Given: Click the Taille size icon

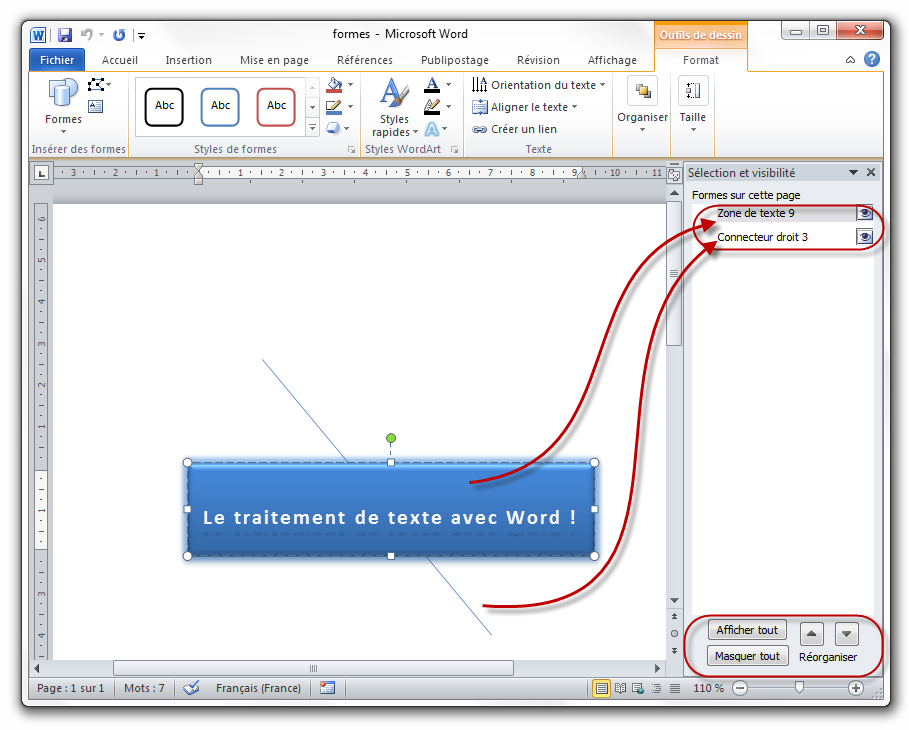Looking at the screenshot, I should coord(692,102).
